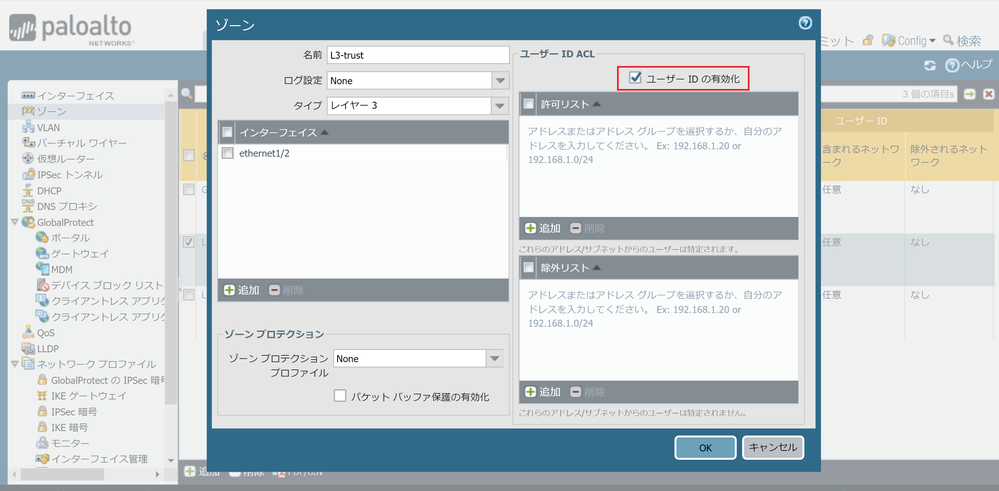Open the zone dialog help icon

(x=805, y=24)
